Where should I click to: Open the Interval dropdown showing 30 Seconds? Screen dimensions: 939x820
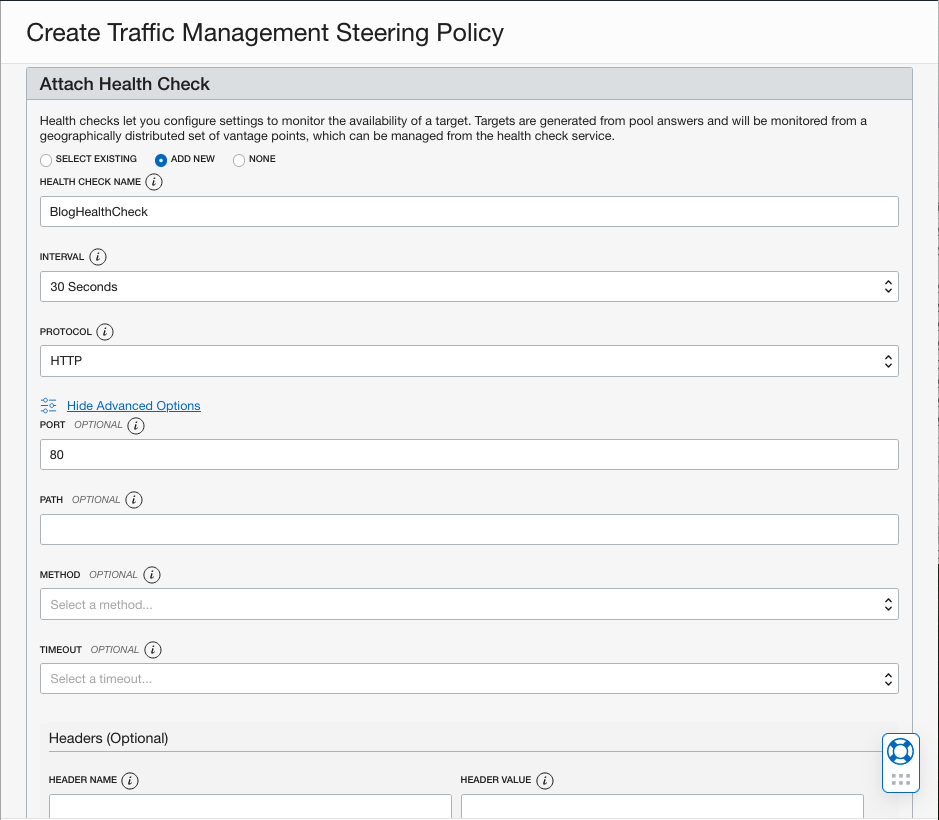coord(469,287)
